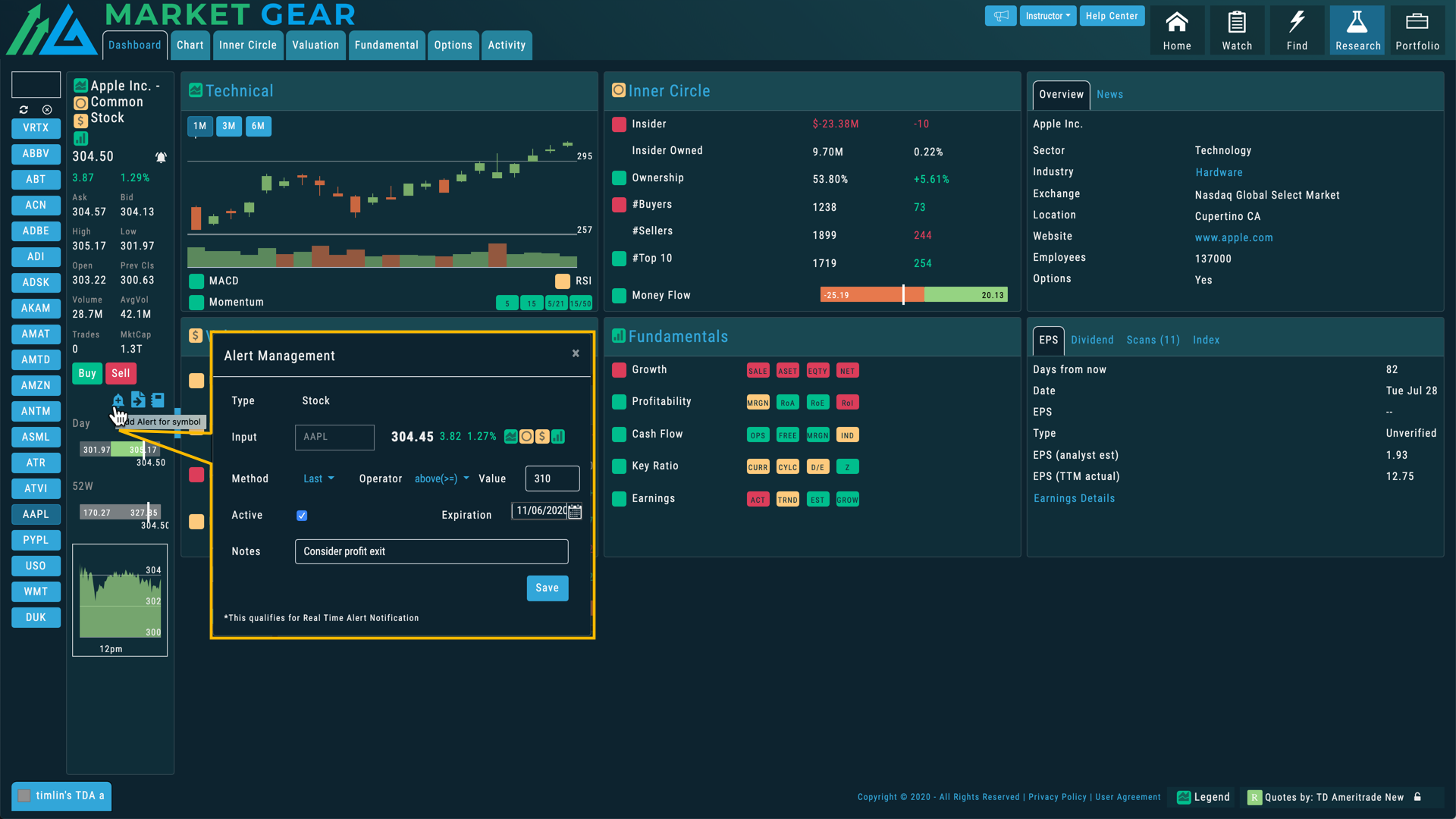Image resolution: width=1456 pixels, height=819 pixels.
Task: Select the 3M chart timeframe
Action: tap(229, 127)
